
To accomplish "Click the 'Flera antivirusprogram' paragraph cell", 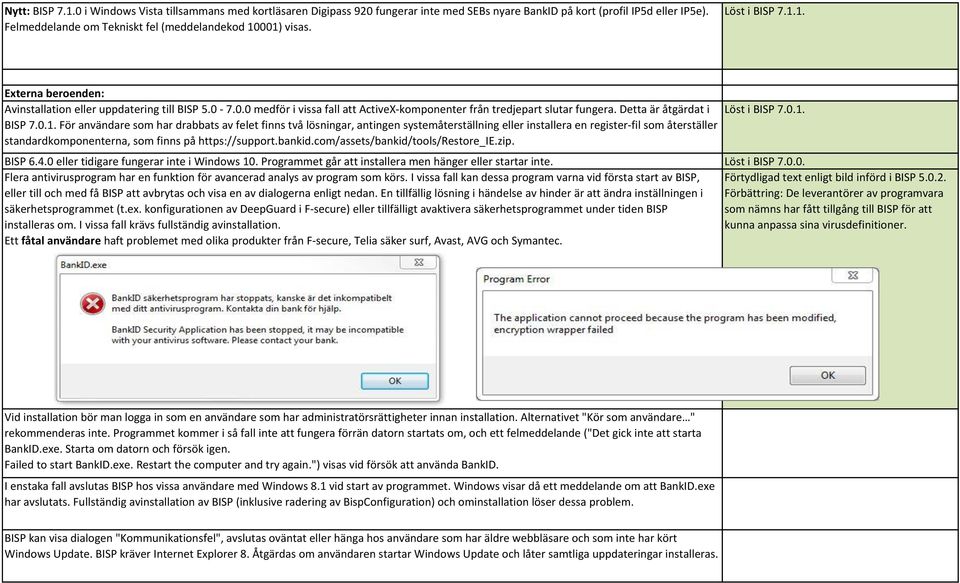I will pos(362,289).
